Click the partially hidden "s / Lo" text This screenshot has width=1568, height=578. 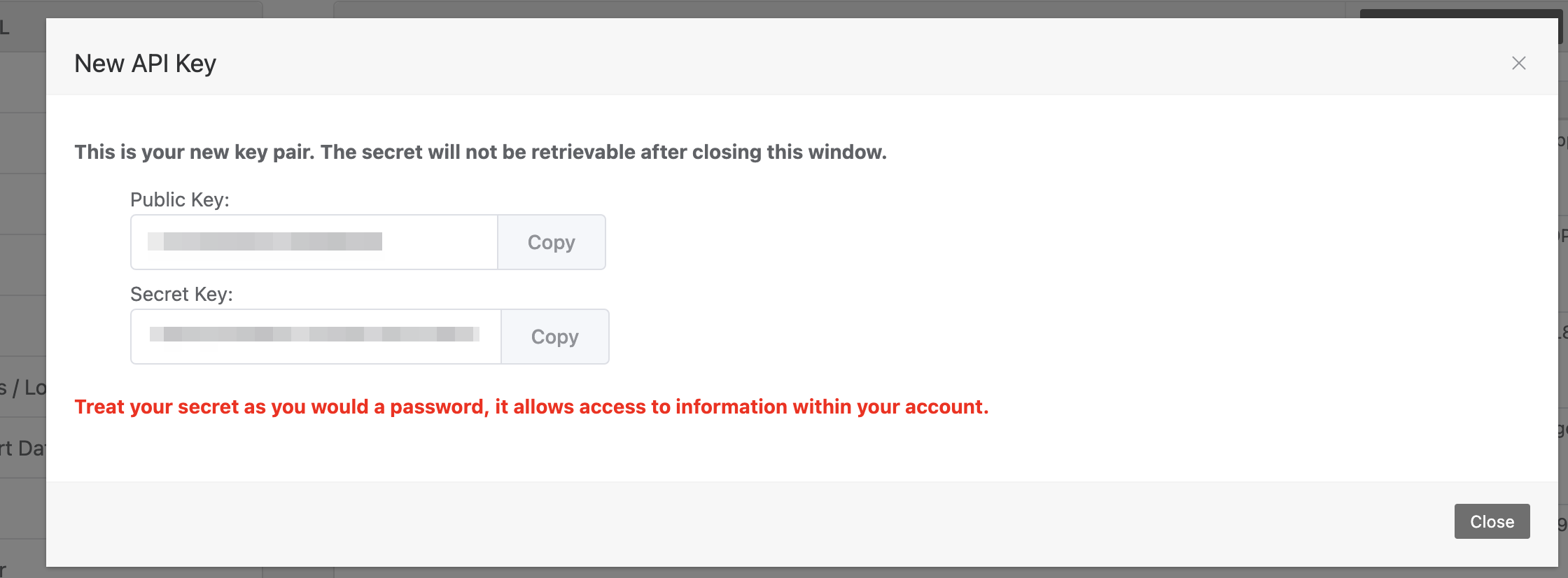[22, 388]
